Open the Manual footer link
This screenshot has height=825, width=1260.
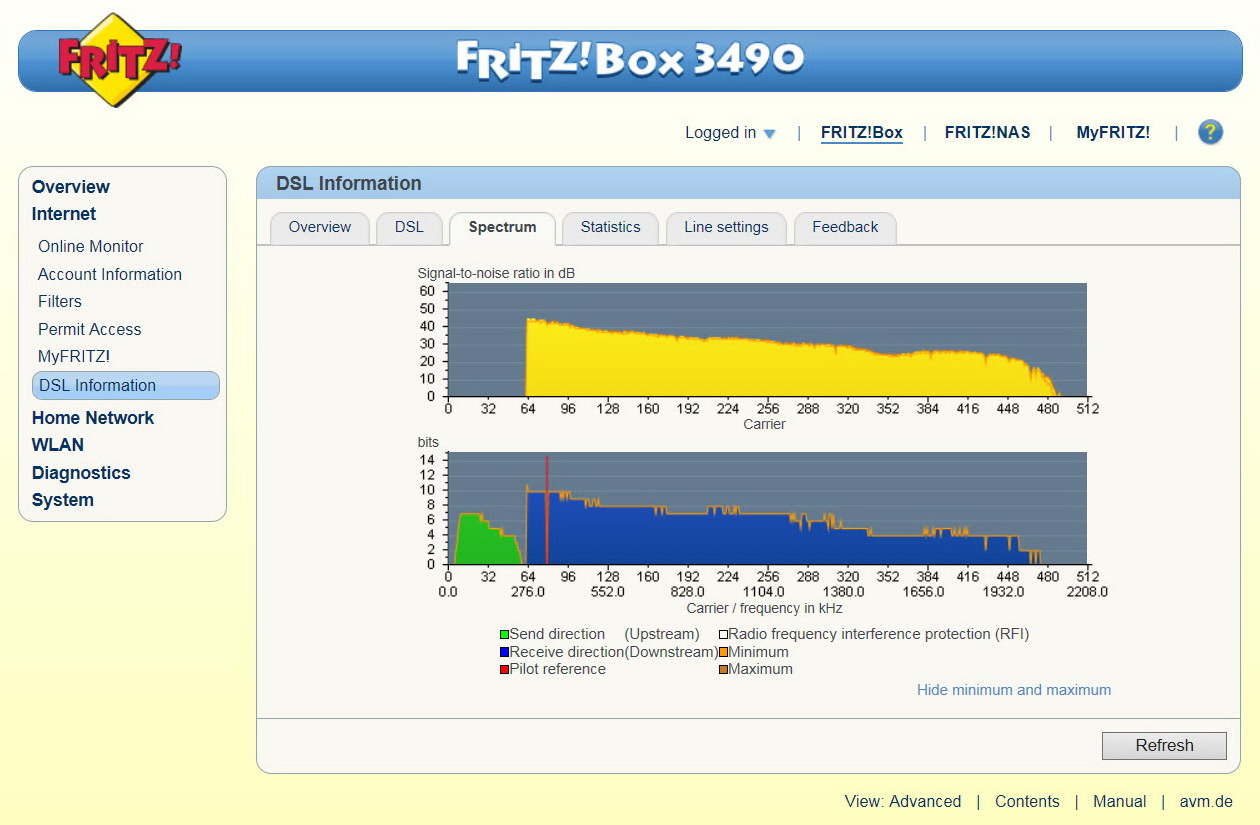click(1119, 801)
